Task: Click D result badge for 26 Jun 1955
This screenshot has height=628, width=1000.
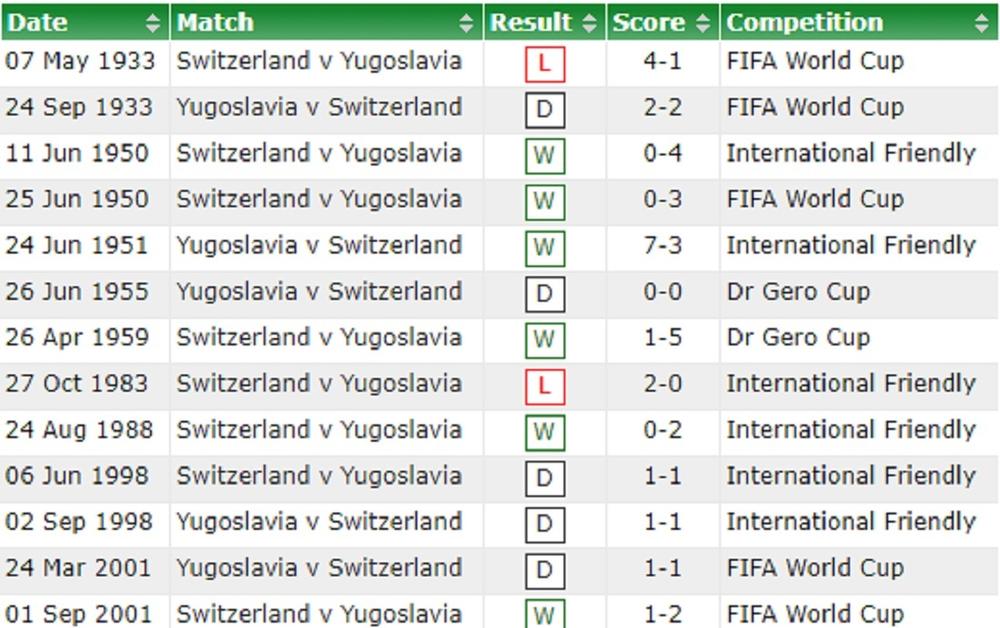Action: pyautogui.click(x=544, y=294)
